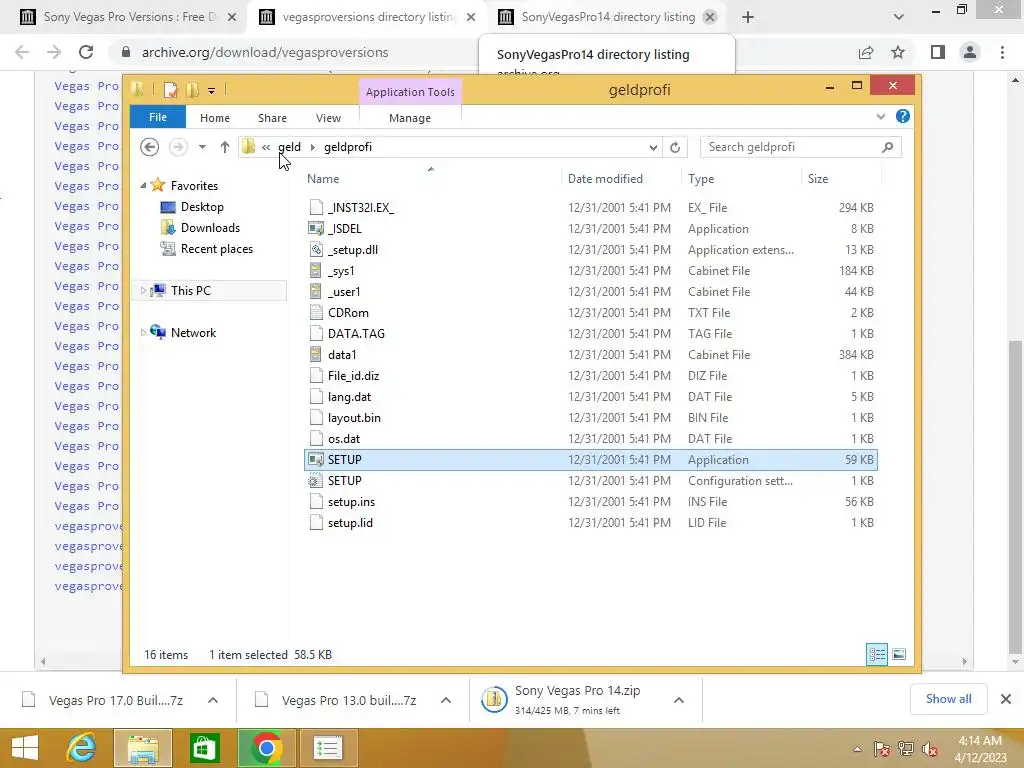The width and height of the screenshot is (1024, 768).
Task: Open Explorer Help question mark
Action: point(903,116)
